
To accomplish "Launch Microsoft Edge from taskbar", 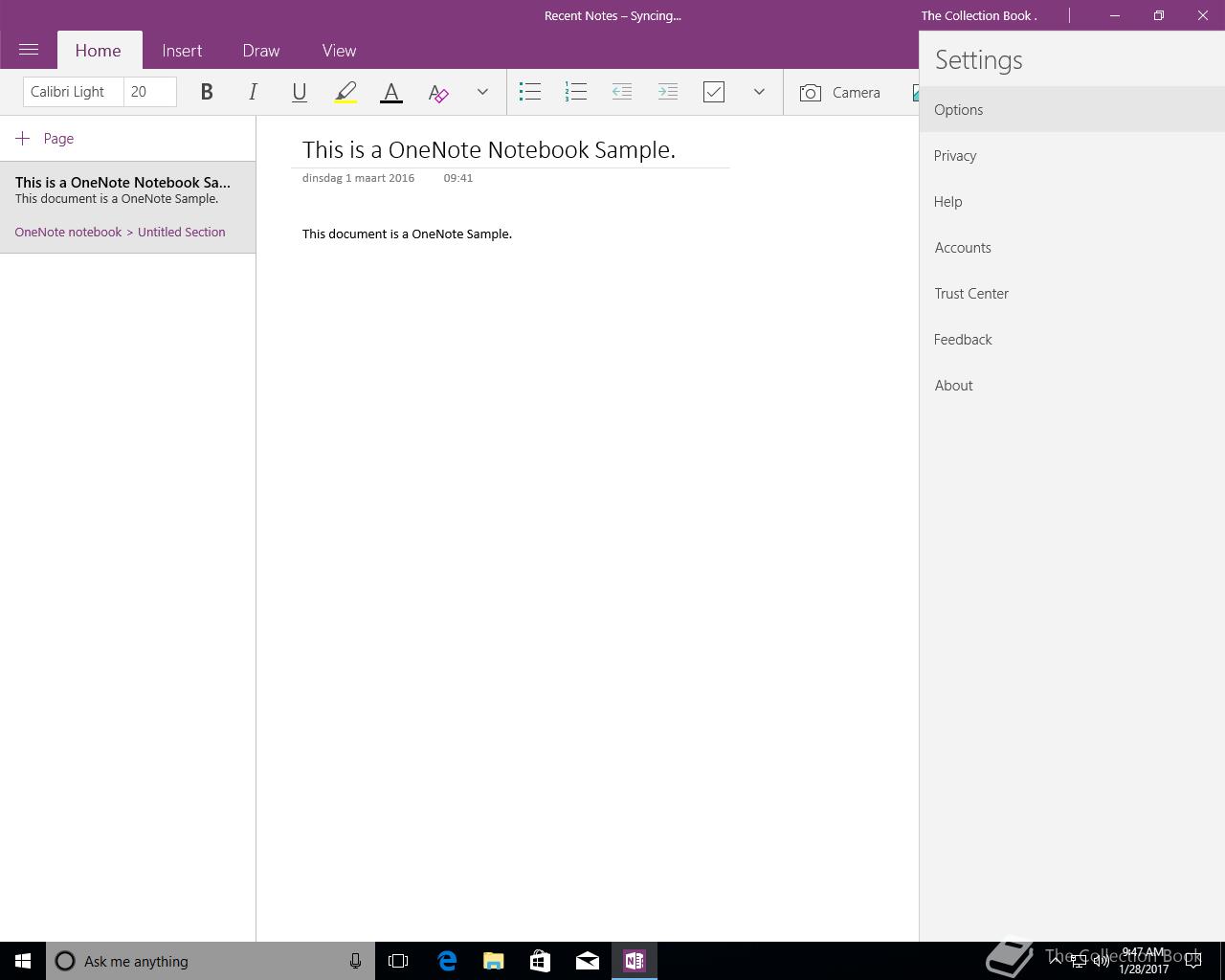I will point(447,961).
